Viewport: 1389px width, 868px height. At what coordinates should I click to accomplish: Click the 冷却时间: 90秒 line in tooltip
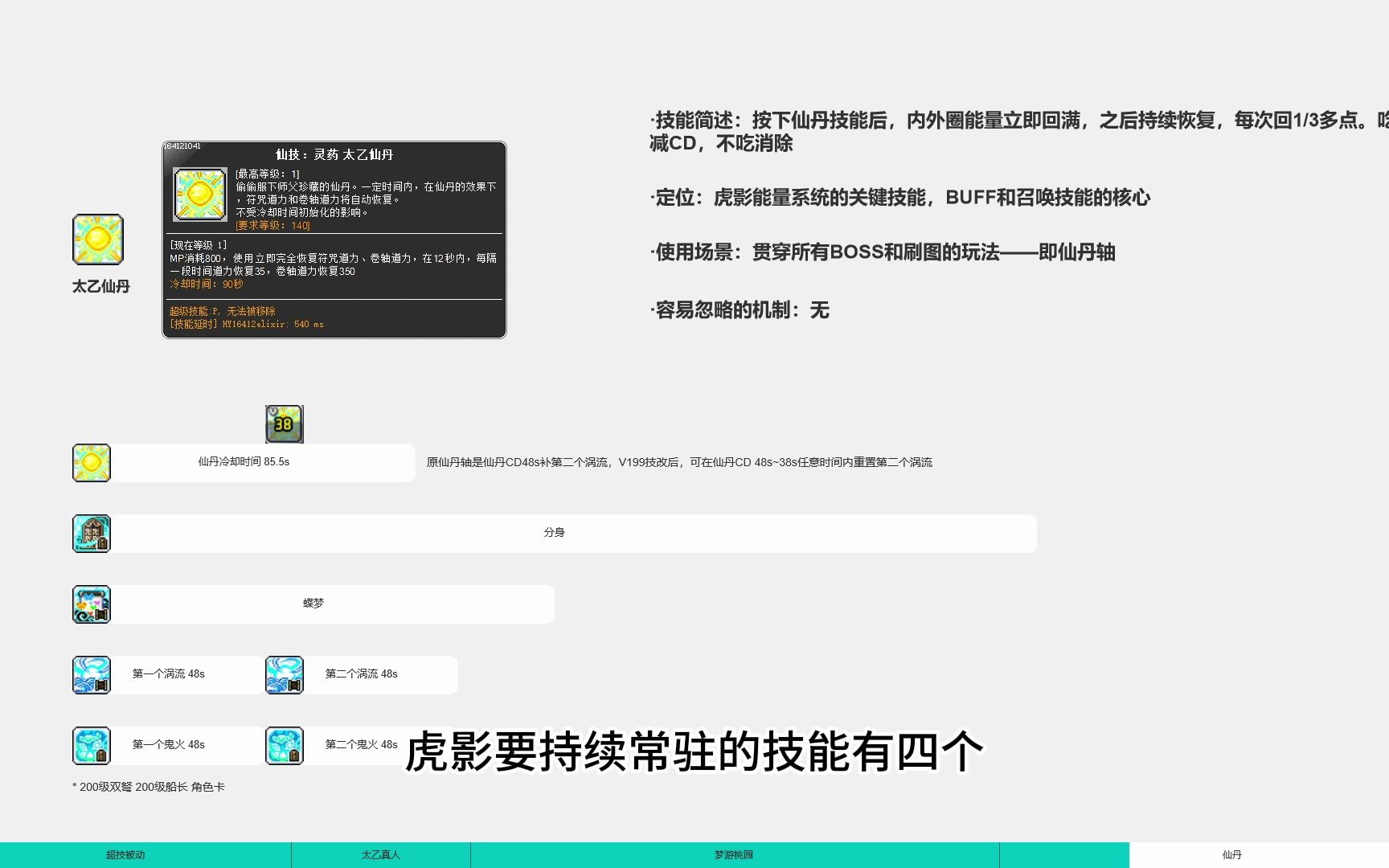pyautogui.click(x=206, y=284)
